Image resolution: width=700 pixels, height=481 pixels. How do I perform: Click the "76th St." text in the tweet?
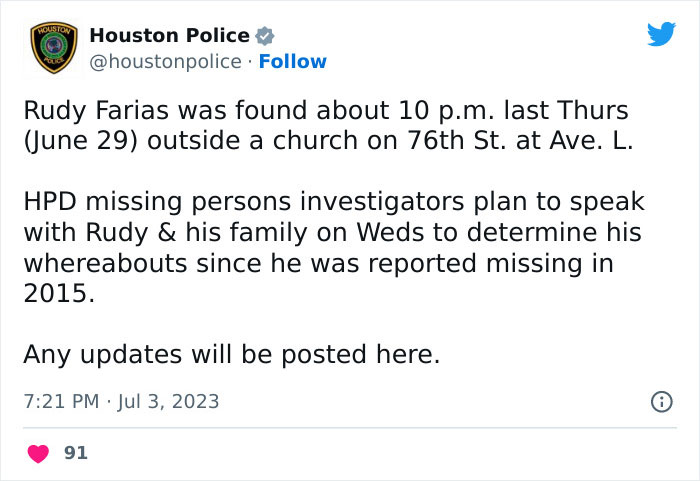pos(449,139)
